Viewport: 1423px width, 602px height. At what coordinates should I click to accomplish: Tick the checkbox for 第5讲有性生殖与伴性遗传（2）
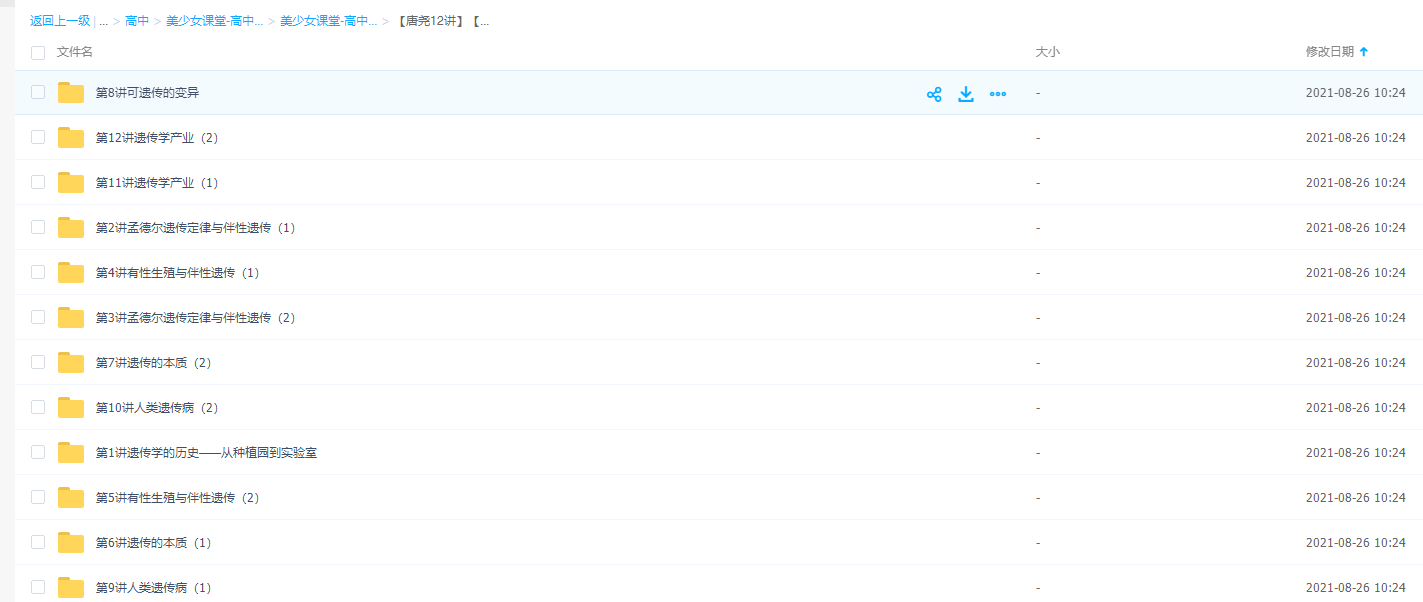point(38,497)
